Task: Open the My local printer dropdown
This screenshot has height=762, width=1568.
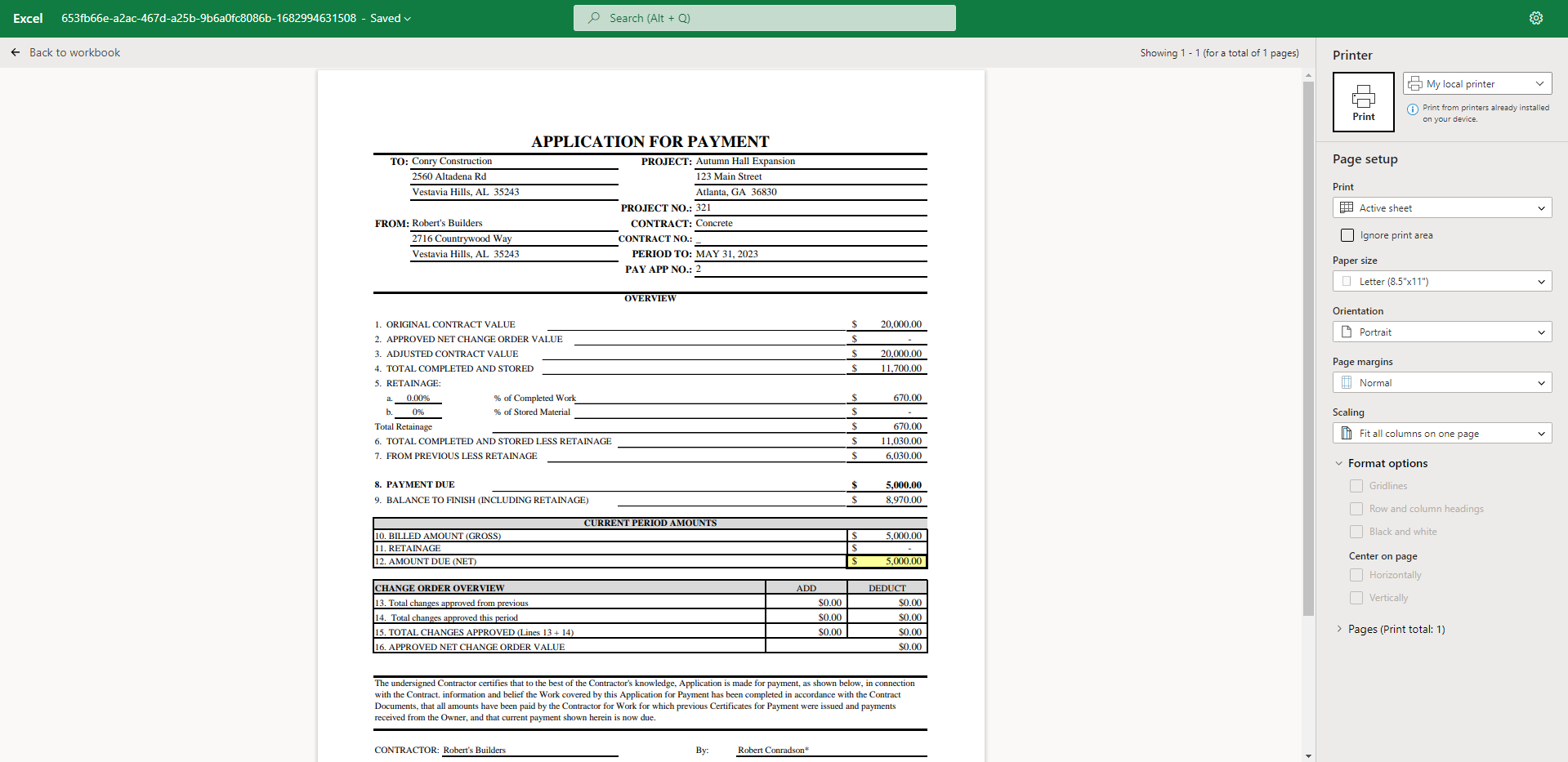Action: pyautogui.click(x=1477, y=83)
